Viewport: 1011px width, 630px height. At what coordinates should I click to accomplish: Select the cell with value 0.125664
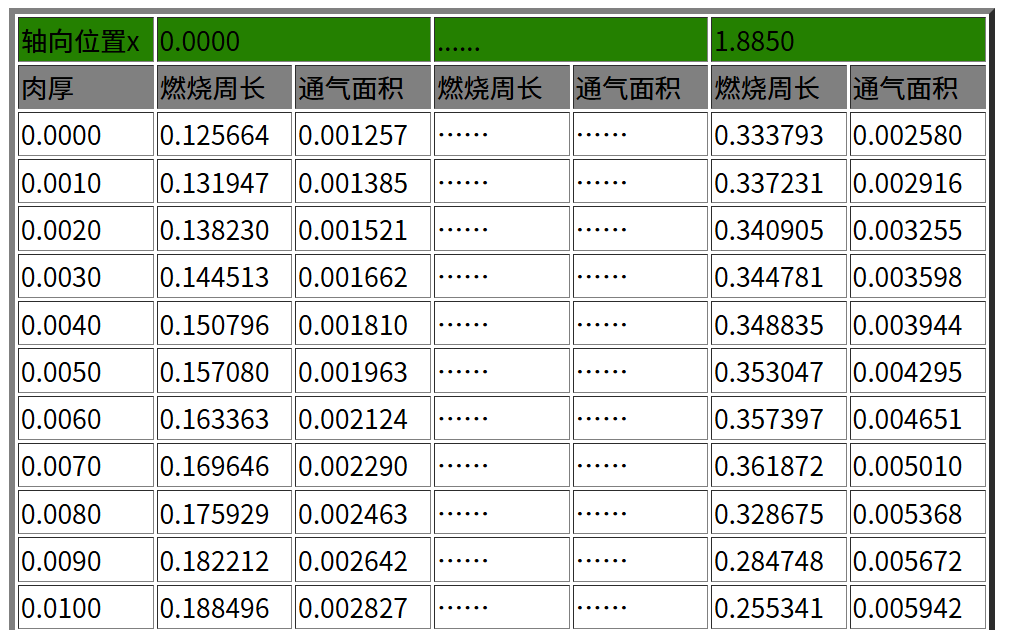224,135
